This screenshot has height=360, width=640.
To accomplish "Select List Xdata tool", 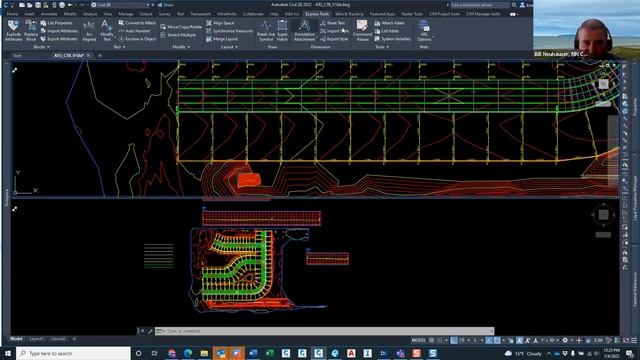I will point(387,31).
